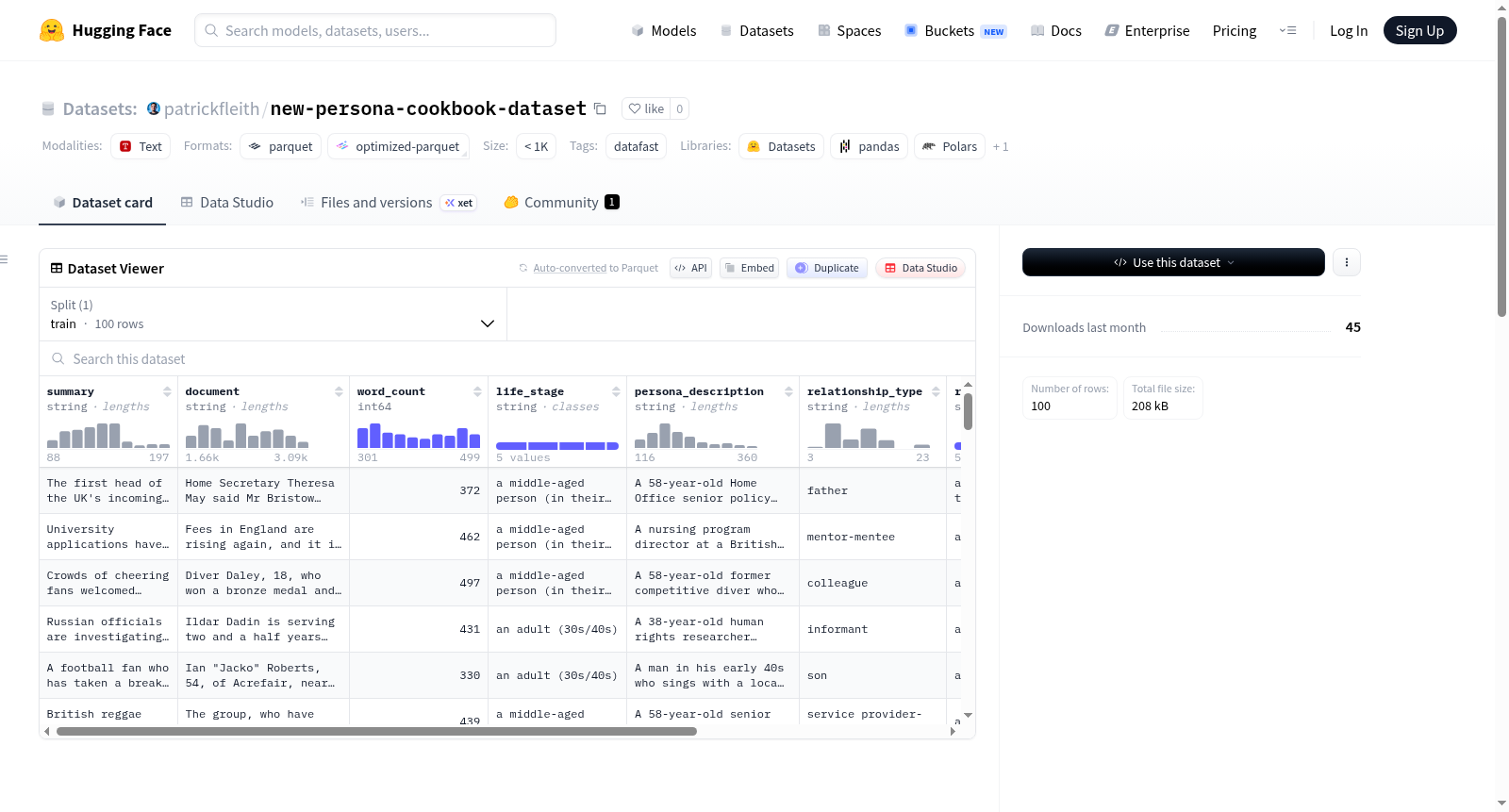Select the 'Ildar Dadin is serving' document cell

point(263,629)
